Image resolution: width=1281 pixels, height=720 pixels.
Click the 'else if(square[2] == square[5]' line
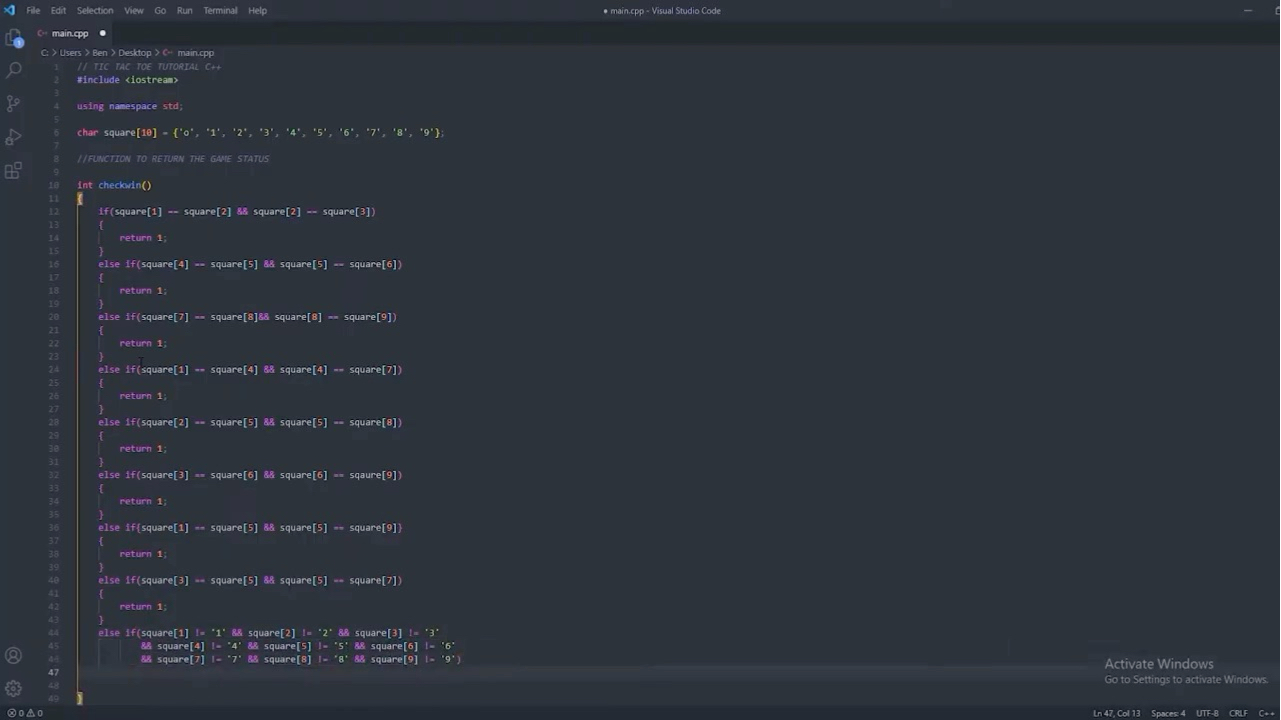(250, 422)
